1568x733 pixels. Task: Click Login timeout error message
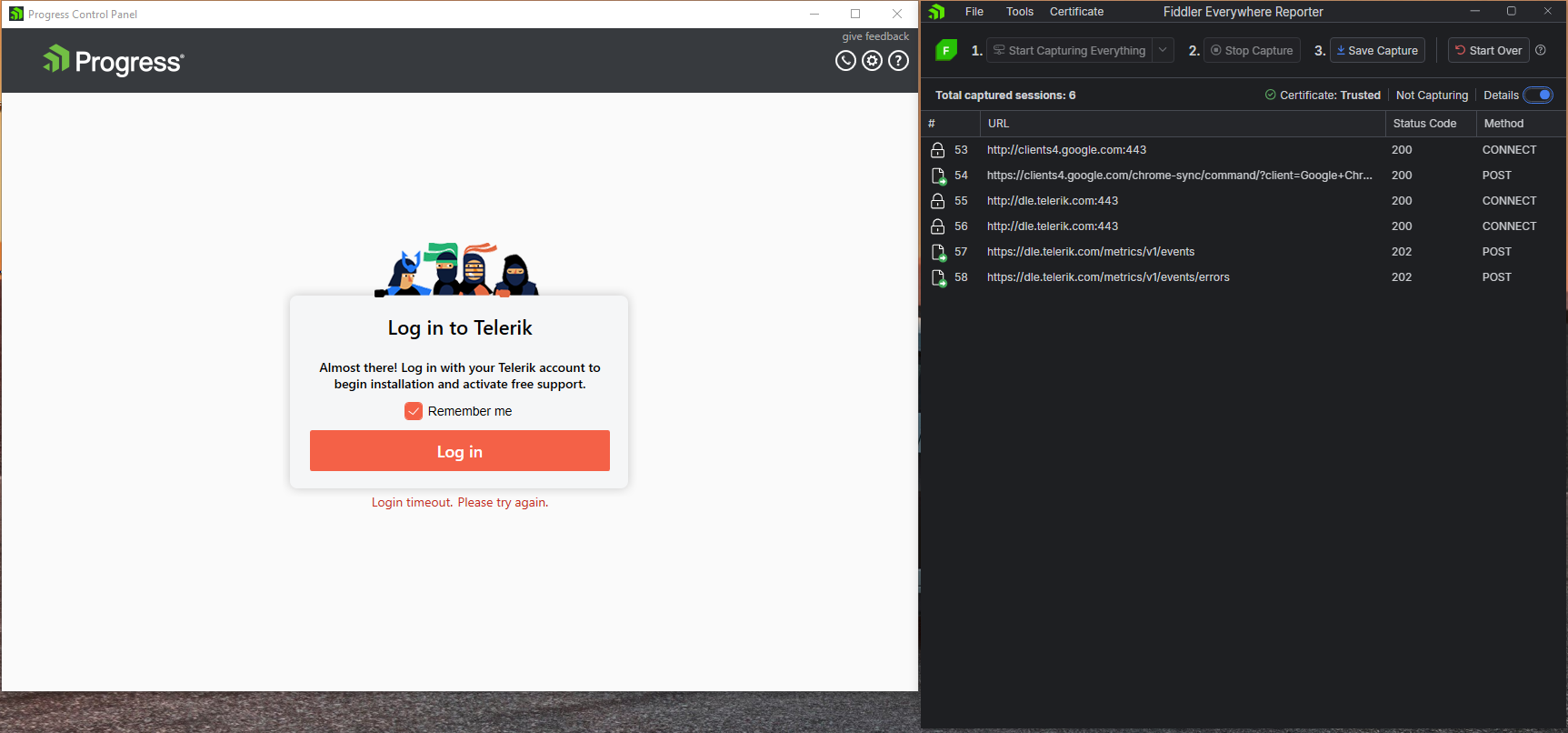[x=460, y=502]
